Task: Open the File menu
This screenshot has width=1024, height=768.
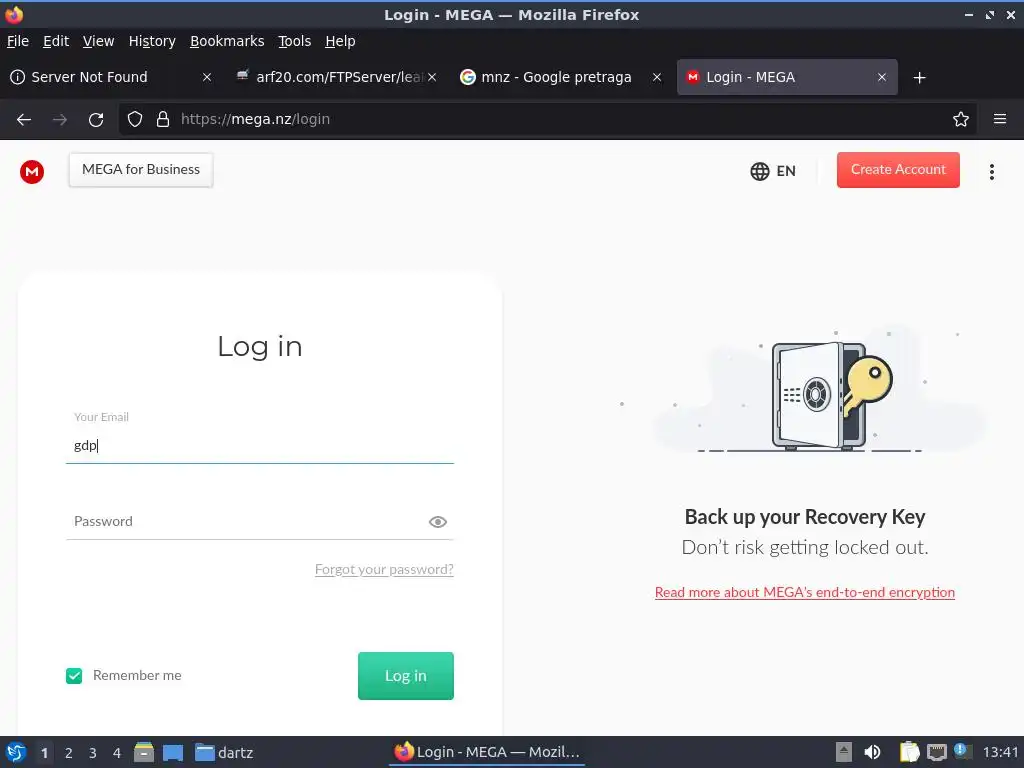Action: [18, 41]
